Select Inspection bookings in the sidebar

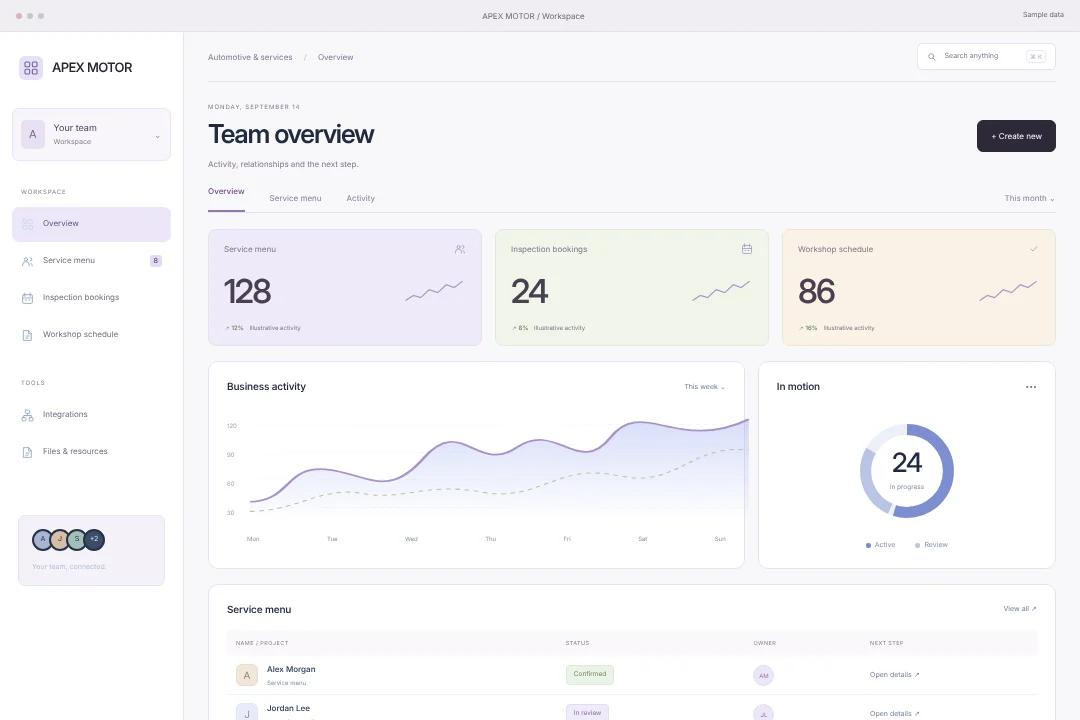pyautogui.click(x=92, y=298)
